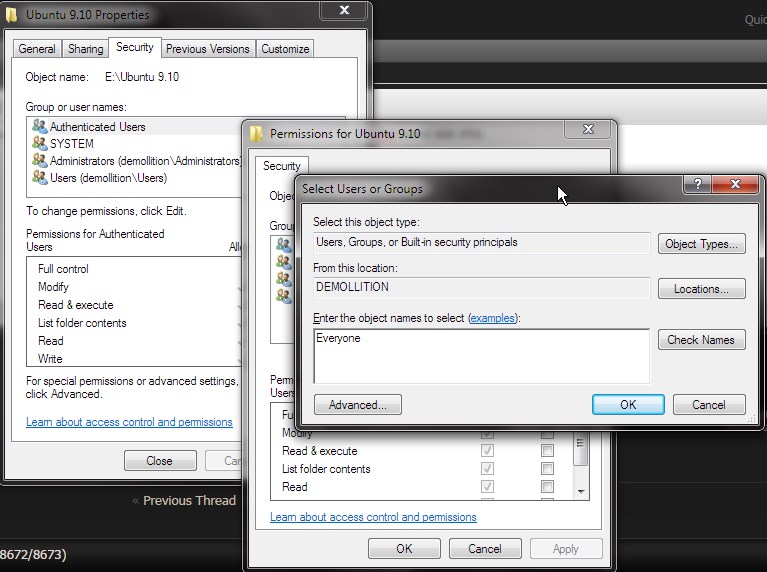Toggle List folder contents Allow checkbox
767x572 pixels.
[487, 468]
